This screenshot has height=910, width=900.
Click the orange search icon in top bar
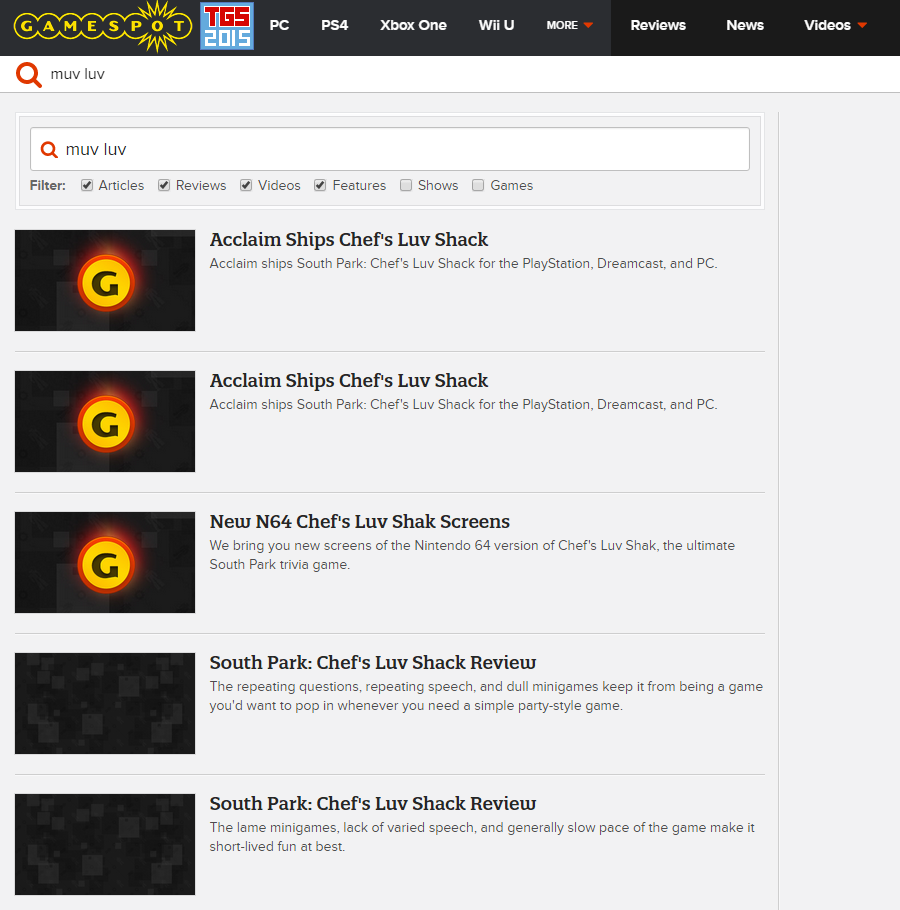pos(29,75)
